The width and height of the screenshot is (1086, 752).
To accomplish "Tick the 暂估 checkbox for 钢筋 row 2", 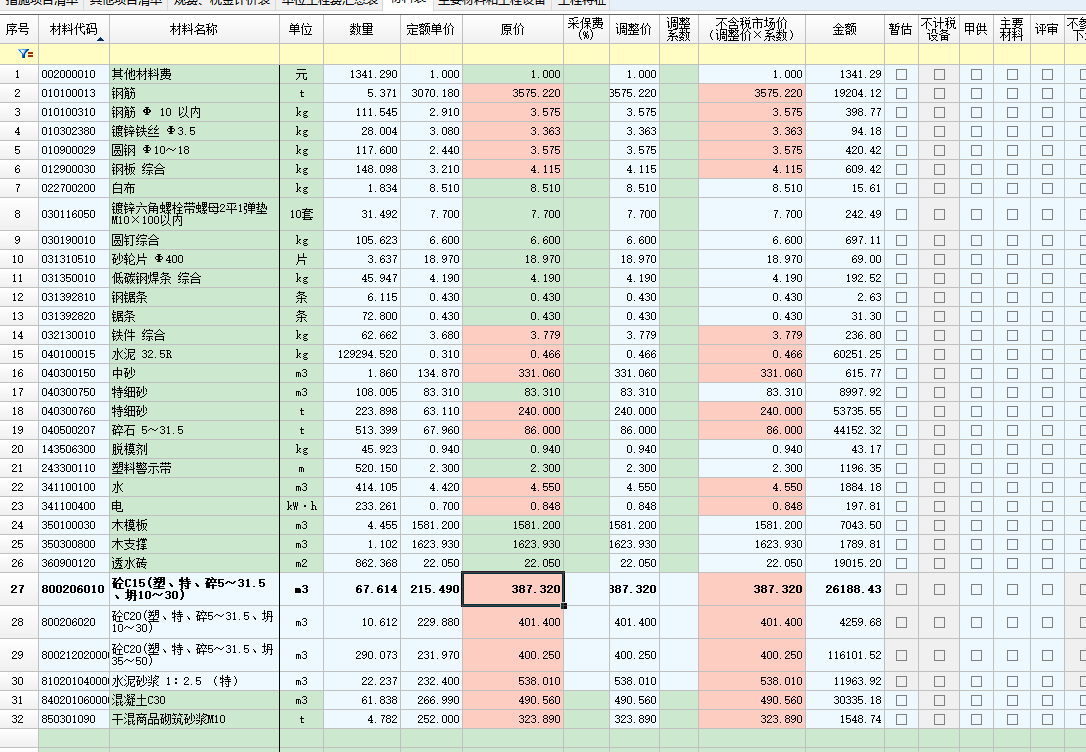I will 901,93.
